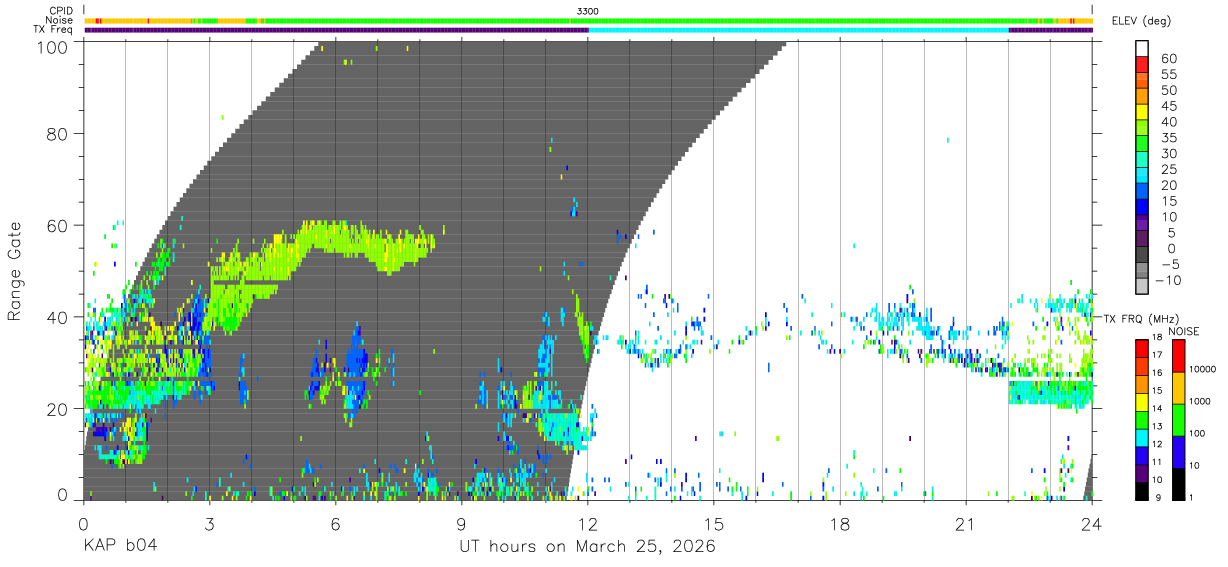The width and height of the screenshot is (1228, 567).
Task: Select the red segment of the ELEV colorbar
Action: [1142, 64]
